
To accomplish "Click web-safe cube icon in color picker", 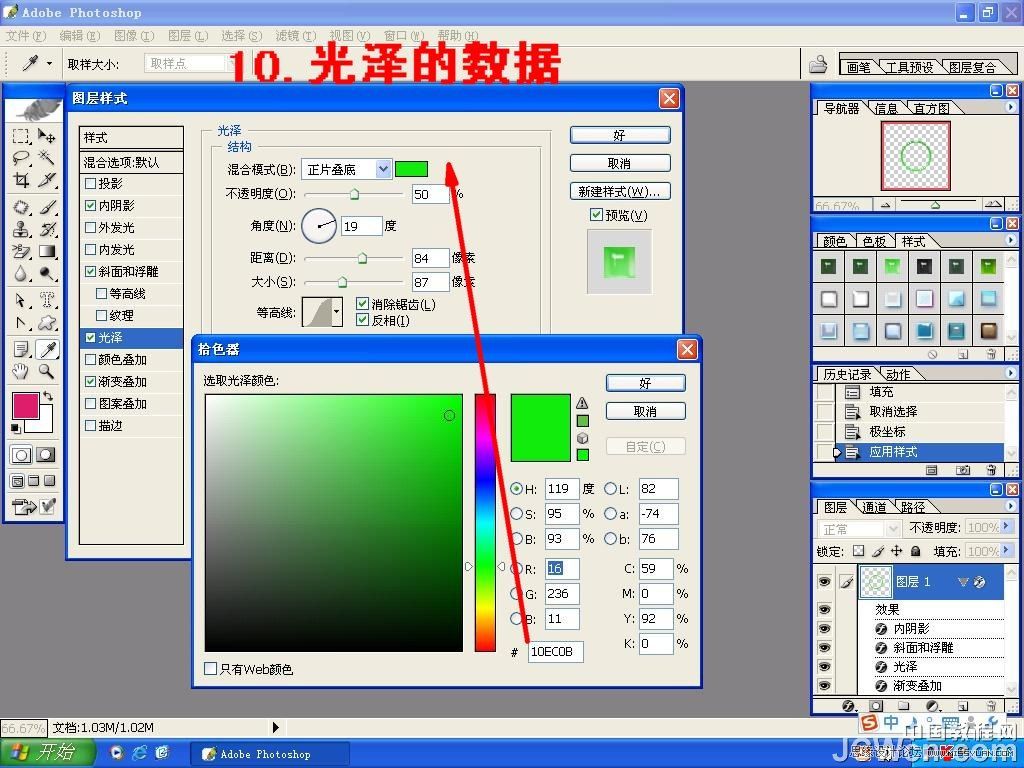I will [x=583, y=438].
